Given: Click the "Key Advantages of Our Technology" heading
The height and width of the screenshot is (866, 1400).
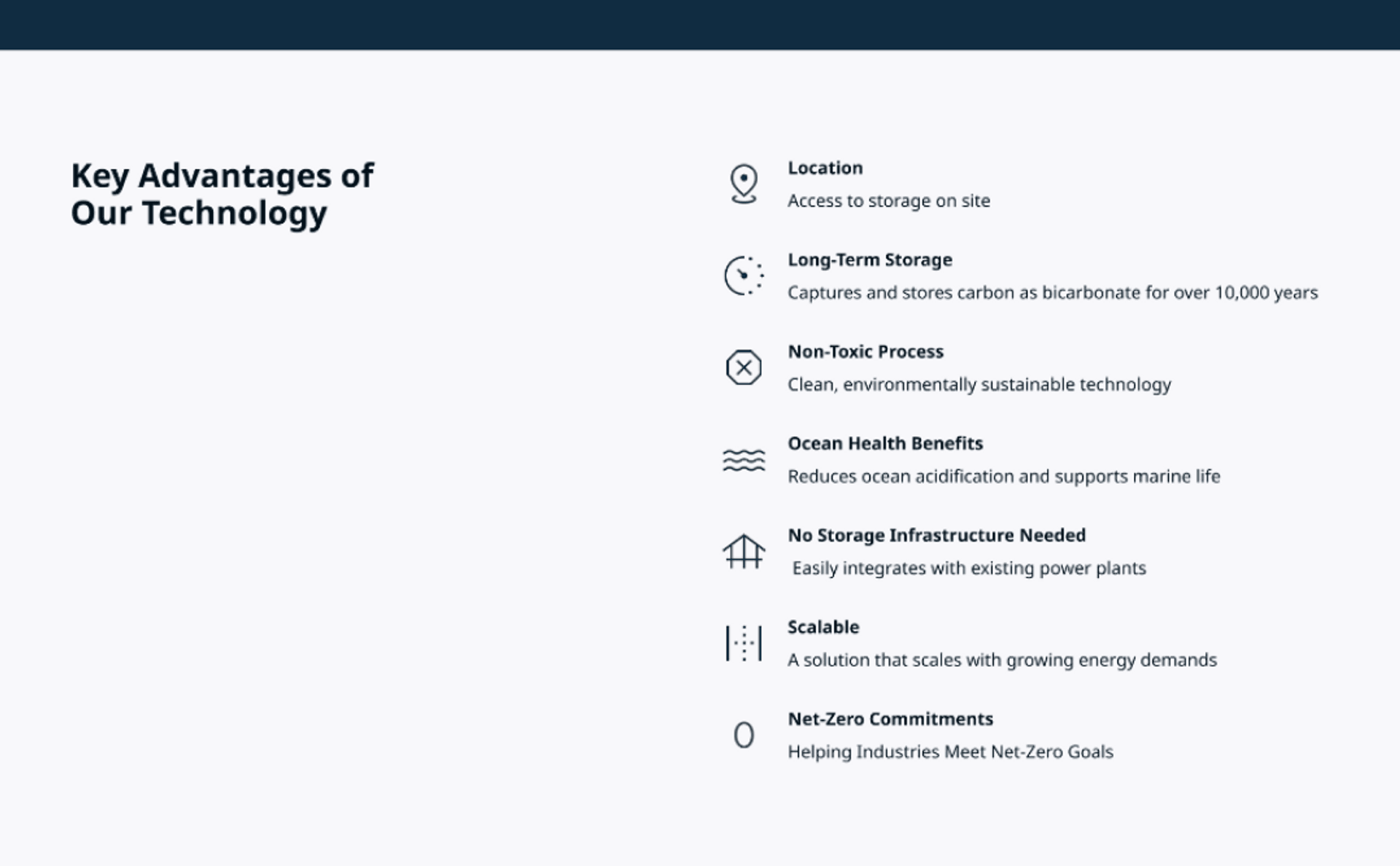Looking at the screenshot, I should [x=222, y=194].
